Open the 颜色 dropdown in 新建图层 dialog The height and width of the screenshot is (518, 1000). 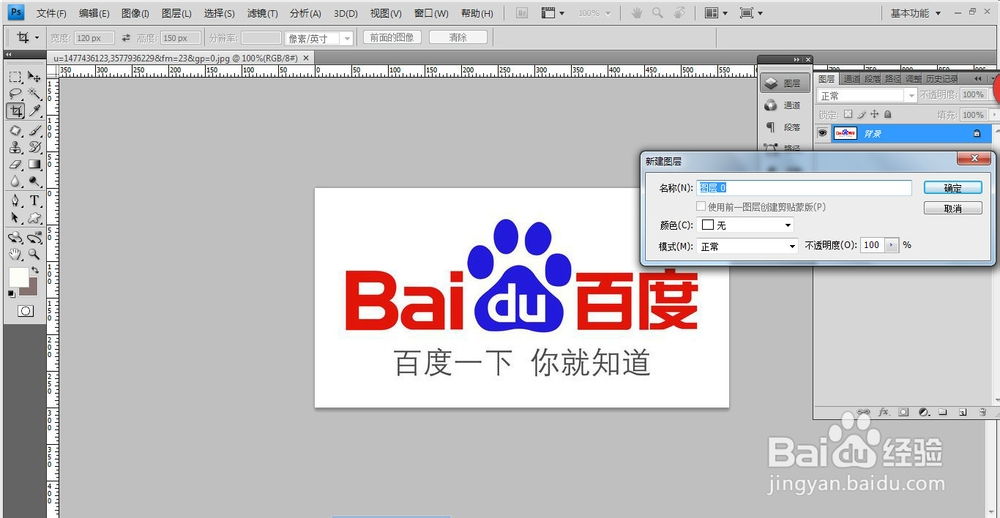[x=746, y=225]
